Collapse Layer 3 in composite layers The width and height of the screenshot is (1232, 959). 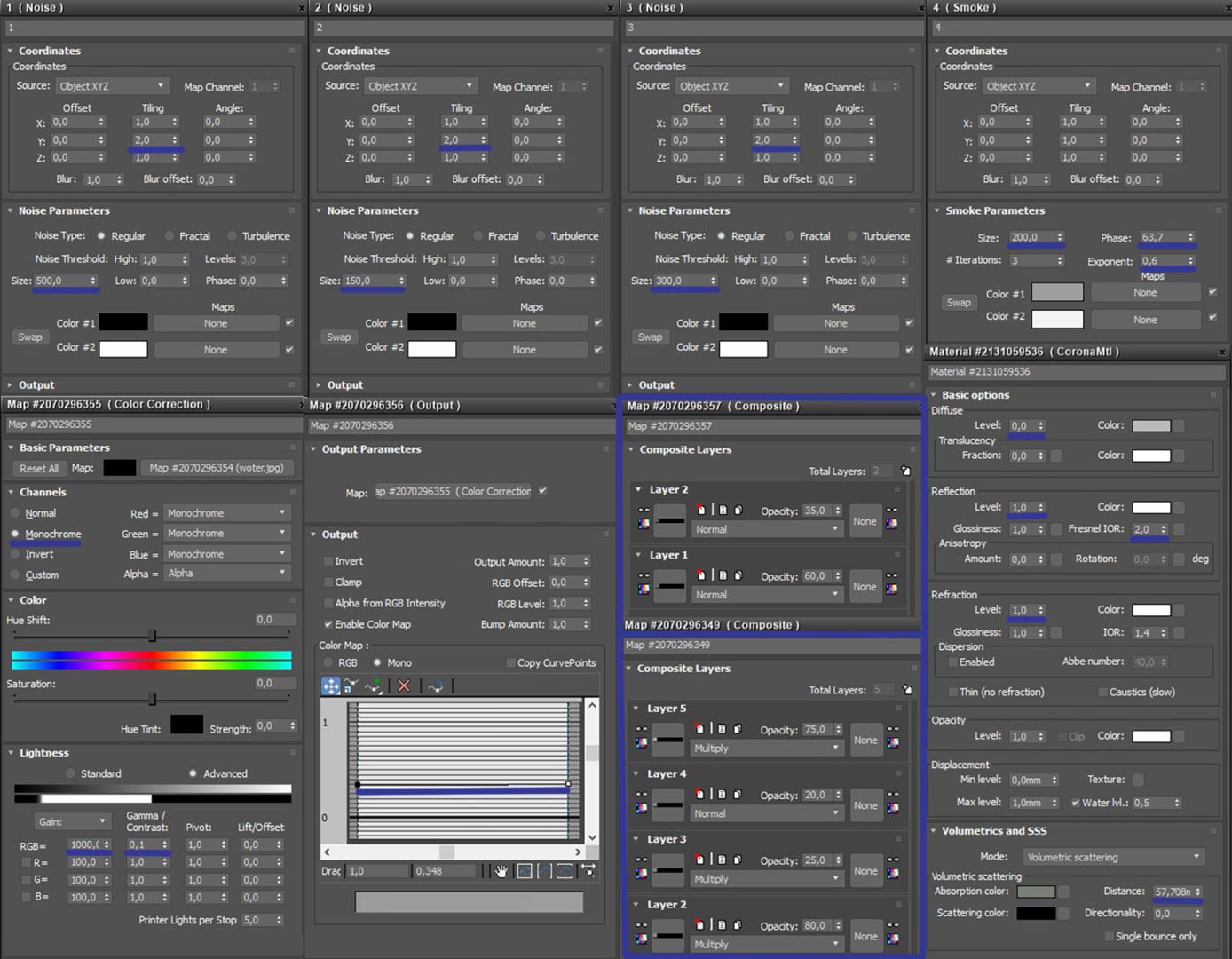click(x=659, y=839)
